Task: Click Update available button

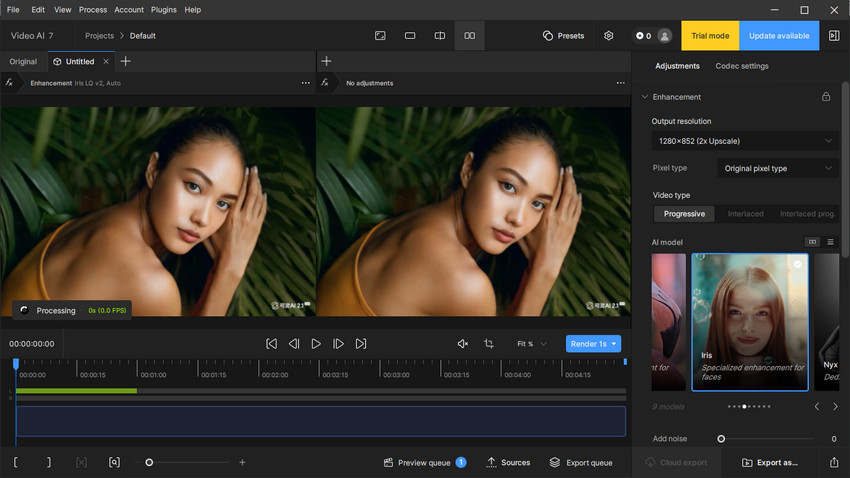Action: pyautogui.click(x=779, y=36)
